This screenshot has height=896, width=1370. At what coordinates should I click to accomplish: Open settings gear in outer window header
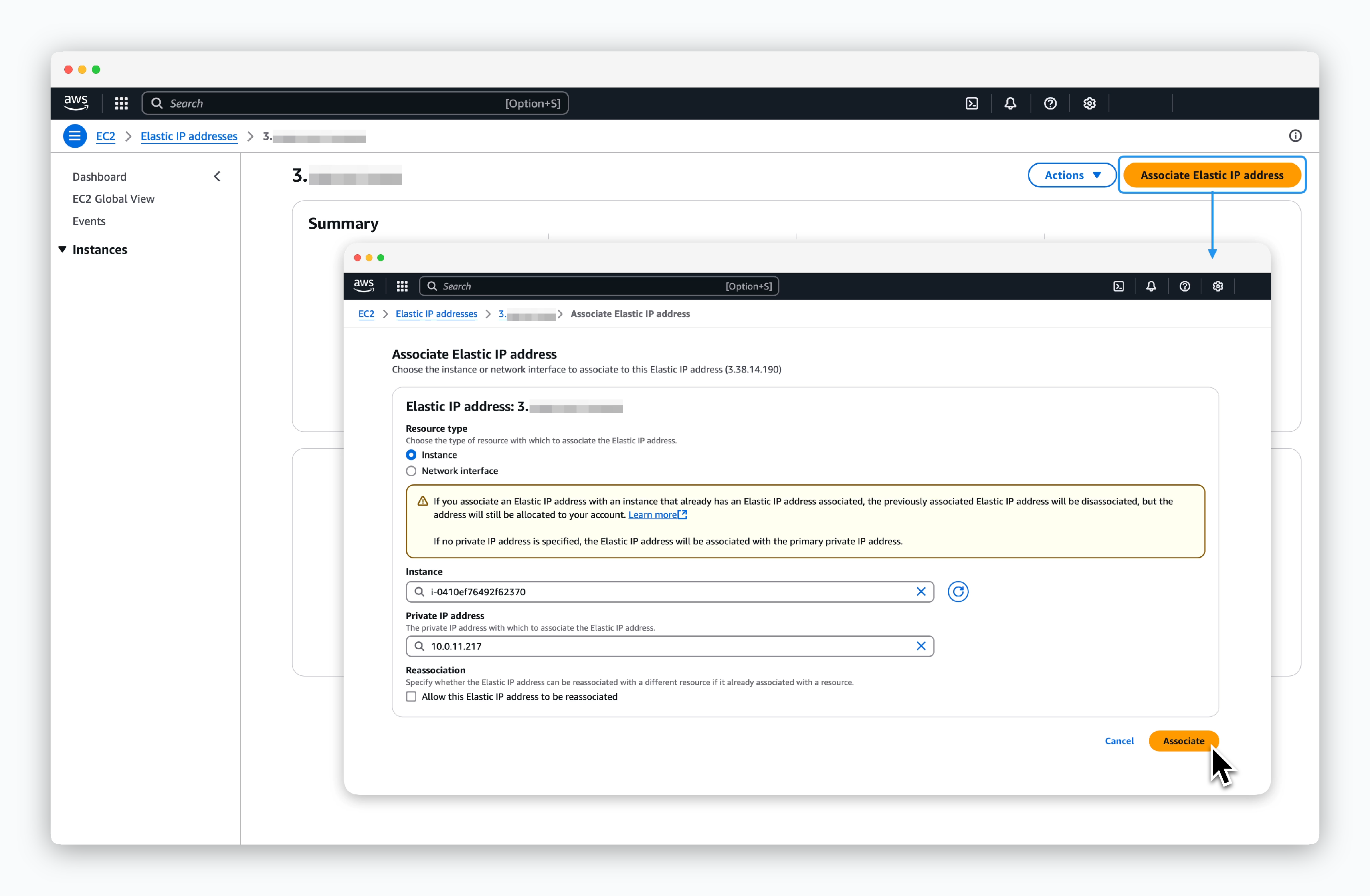(x=1089, y=104)
